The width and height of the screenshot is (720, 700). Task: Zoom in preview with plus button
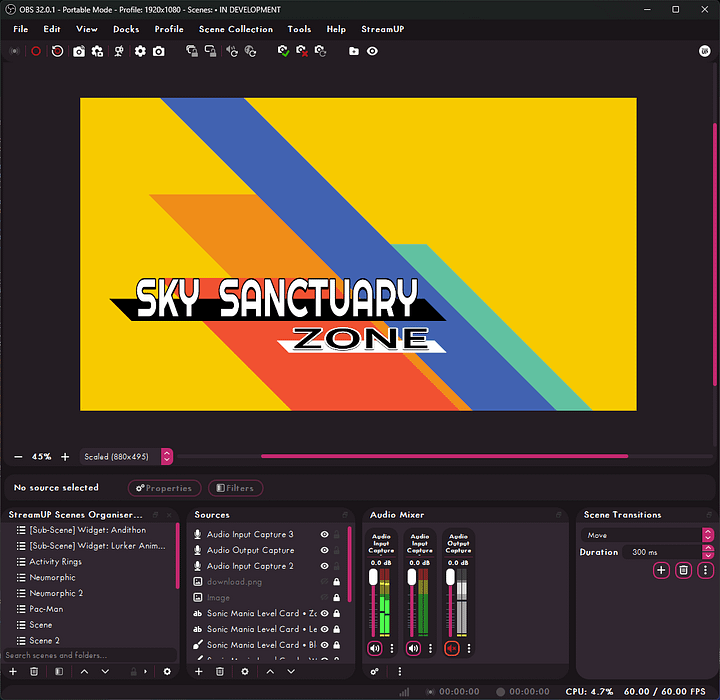(x=65, y=457)
